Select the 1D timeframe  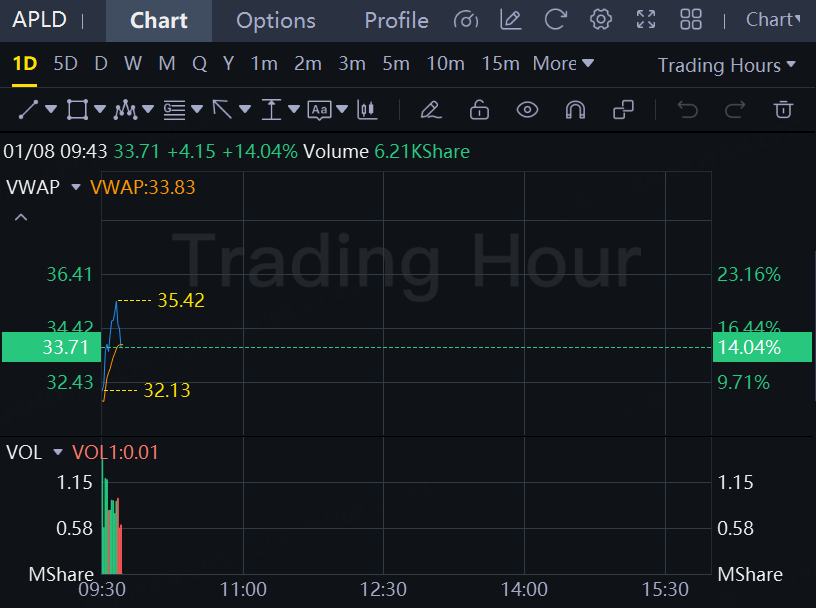(x=24, y=64)
